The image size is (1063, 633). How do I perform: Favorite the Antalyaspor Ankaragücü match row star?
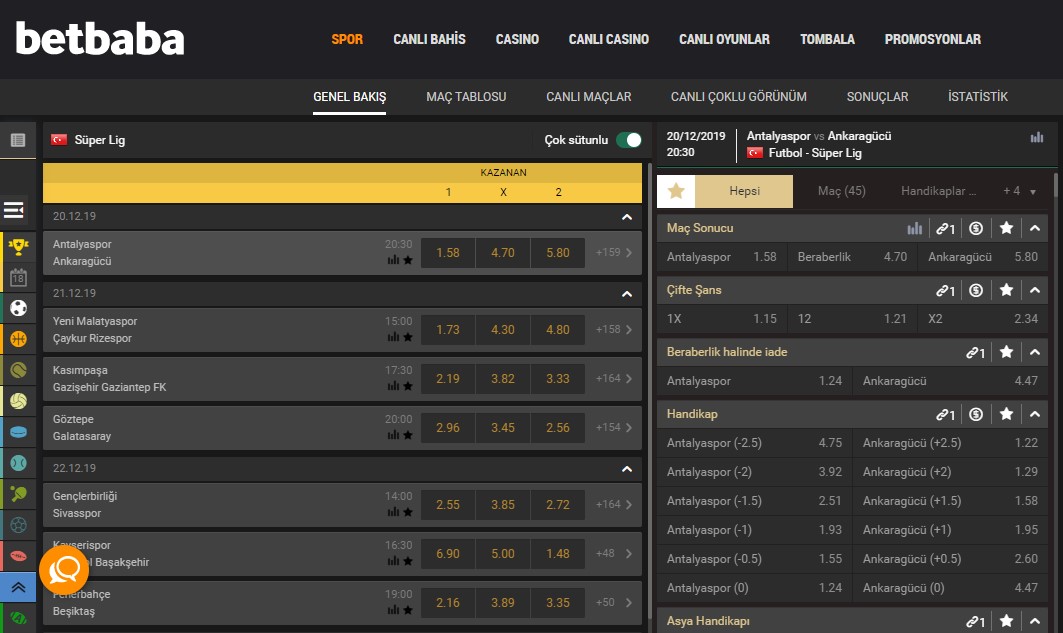(408, 260)
